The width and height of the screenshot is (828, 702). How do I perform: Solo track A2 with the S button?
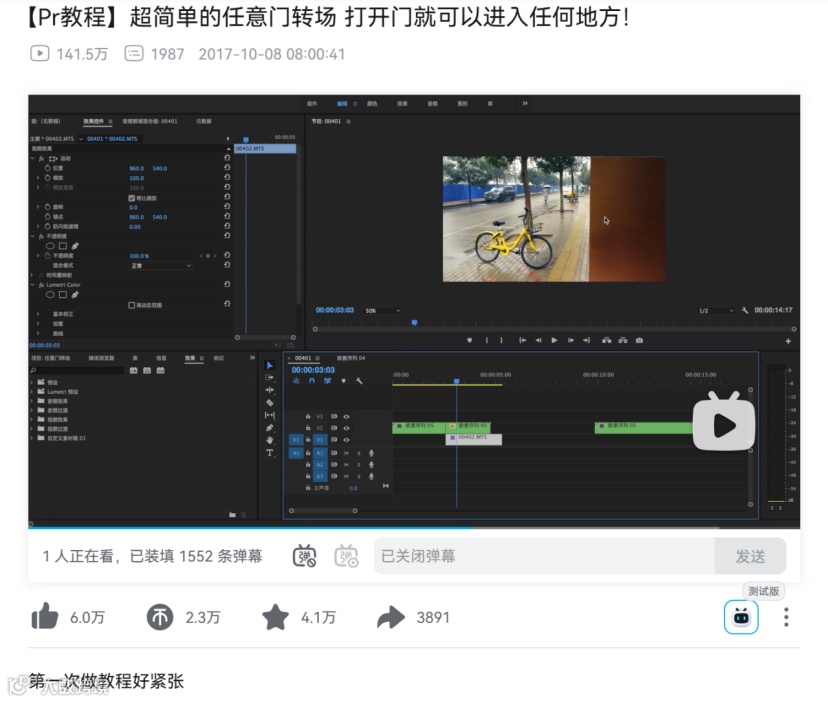(x=359, y=465)
